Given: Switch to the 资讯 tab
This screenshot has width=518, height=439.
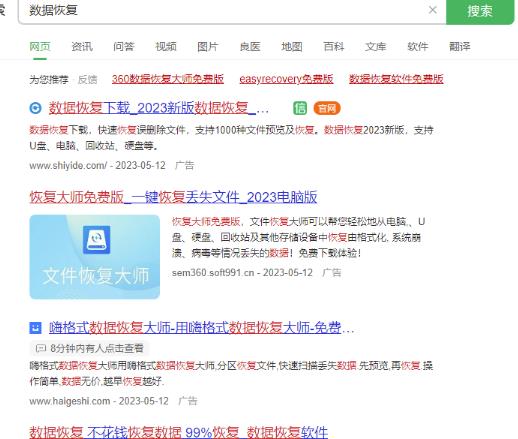Looking at the screenshot, I should pos(82,46).
